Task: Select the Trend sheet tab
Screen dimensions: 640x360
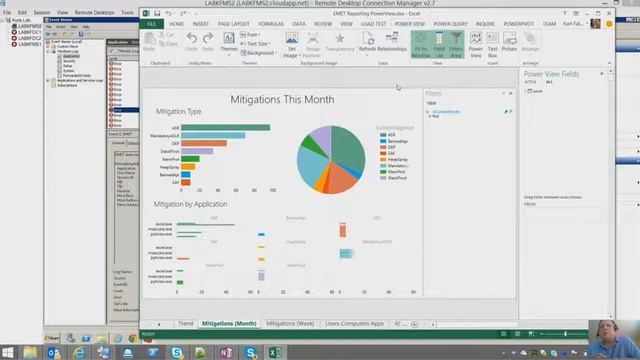Action: coord(185,324)
